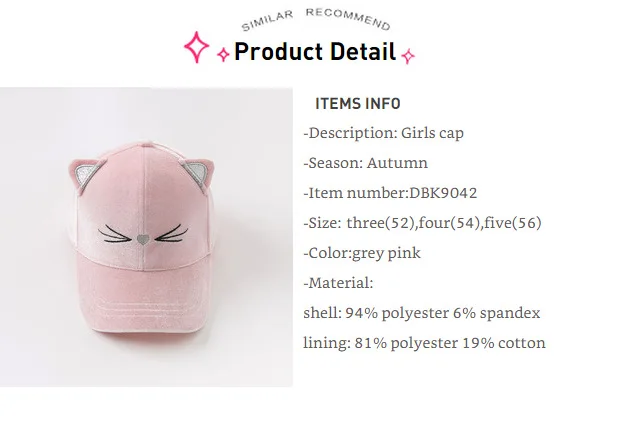The height and width of the screenshot is (433, 620).
Task: Click the Description: Girls cap line
Action: point(384,133)
